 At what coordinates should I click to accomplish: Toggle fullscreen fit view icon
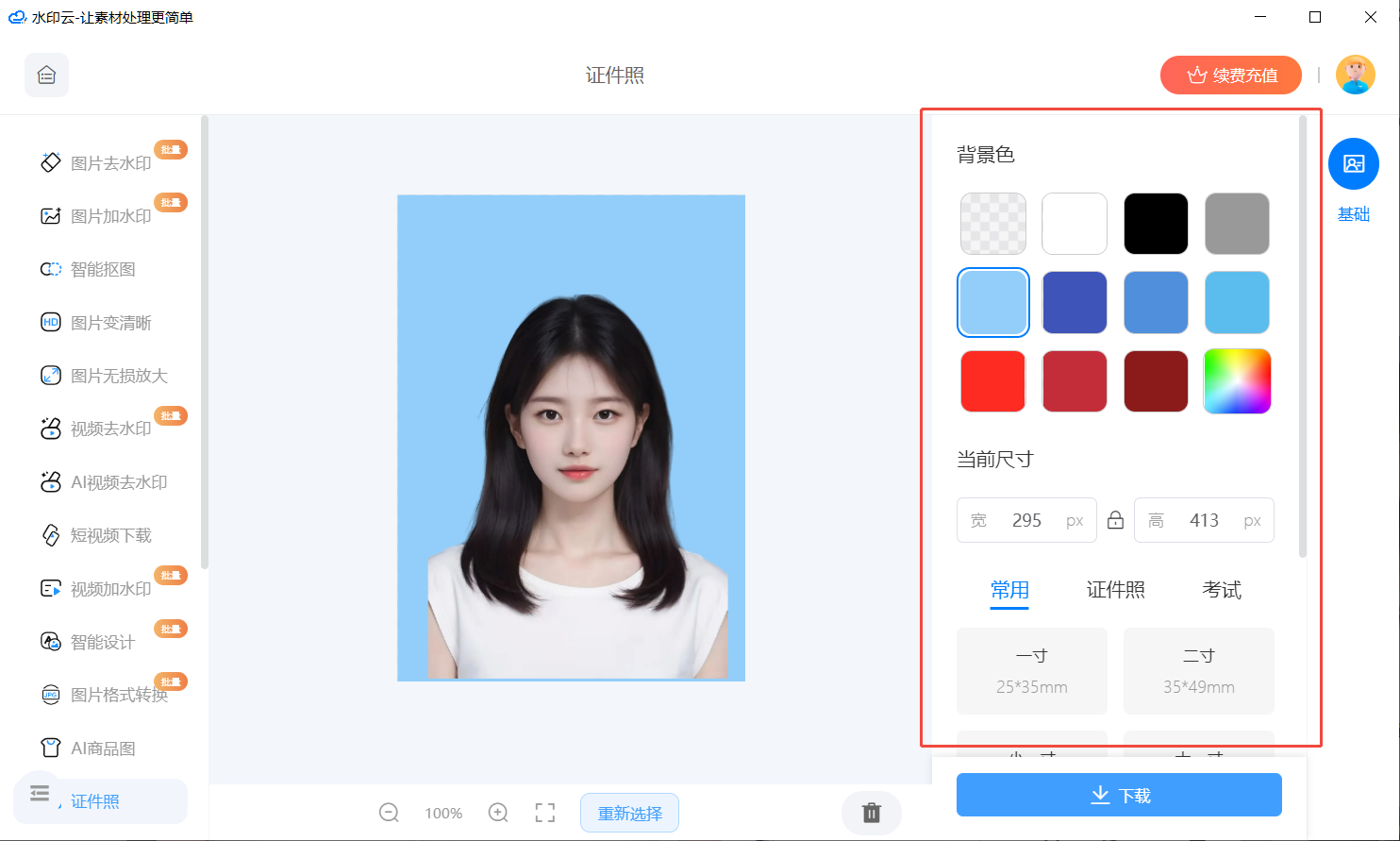545,813
